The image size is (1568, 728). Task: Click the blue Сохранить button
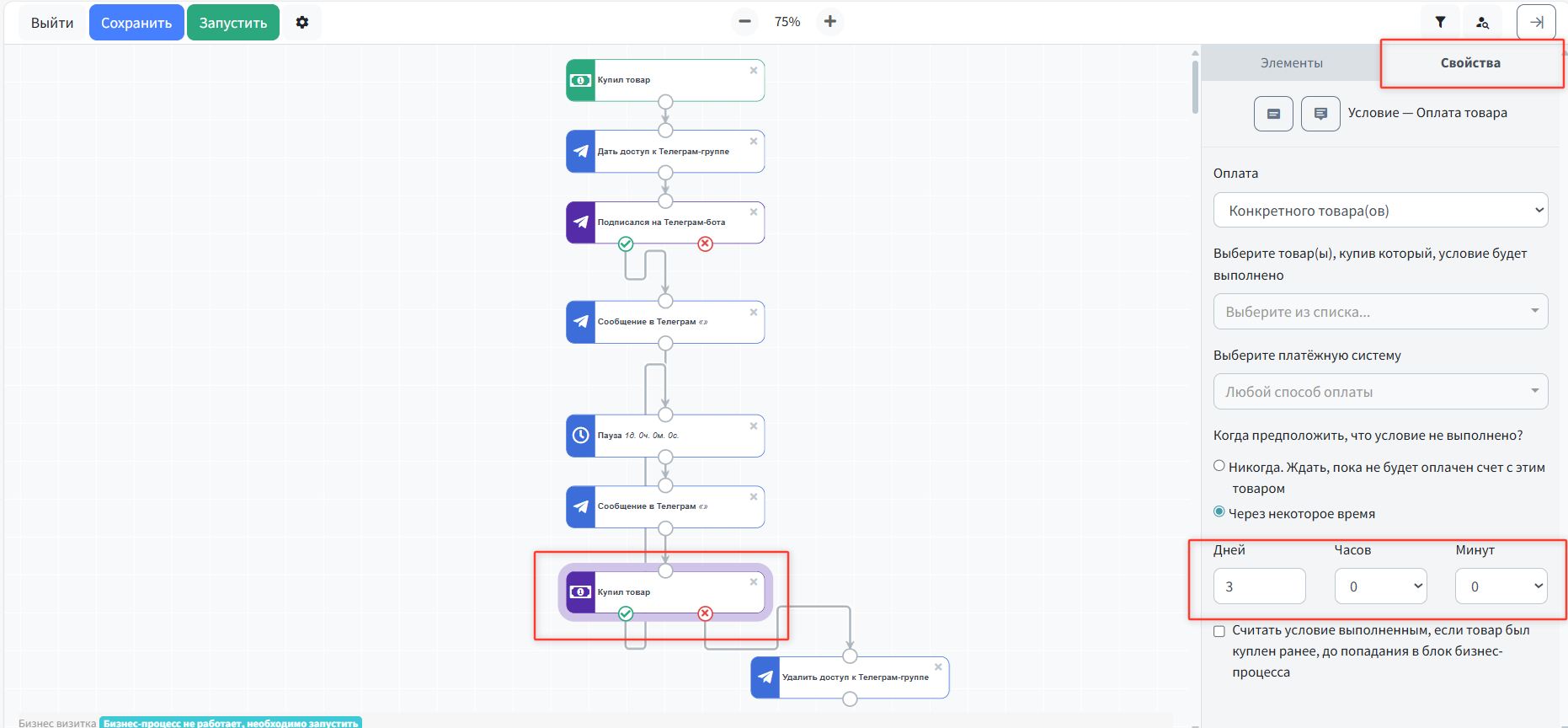(136, 23)
